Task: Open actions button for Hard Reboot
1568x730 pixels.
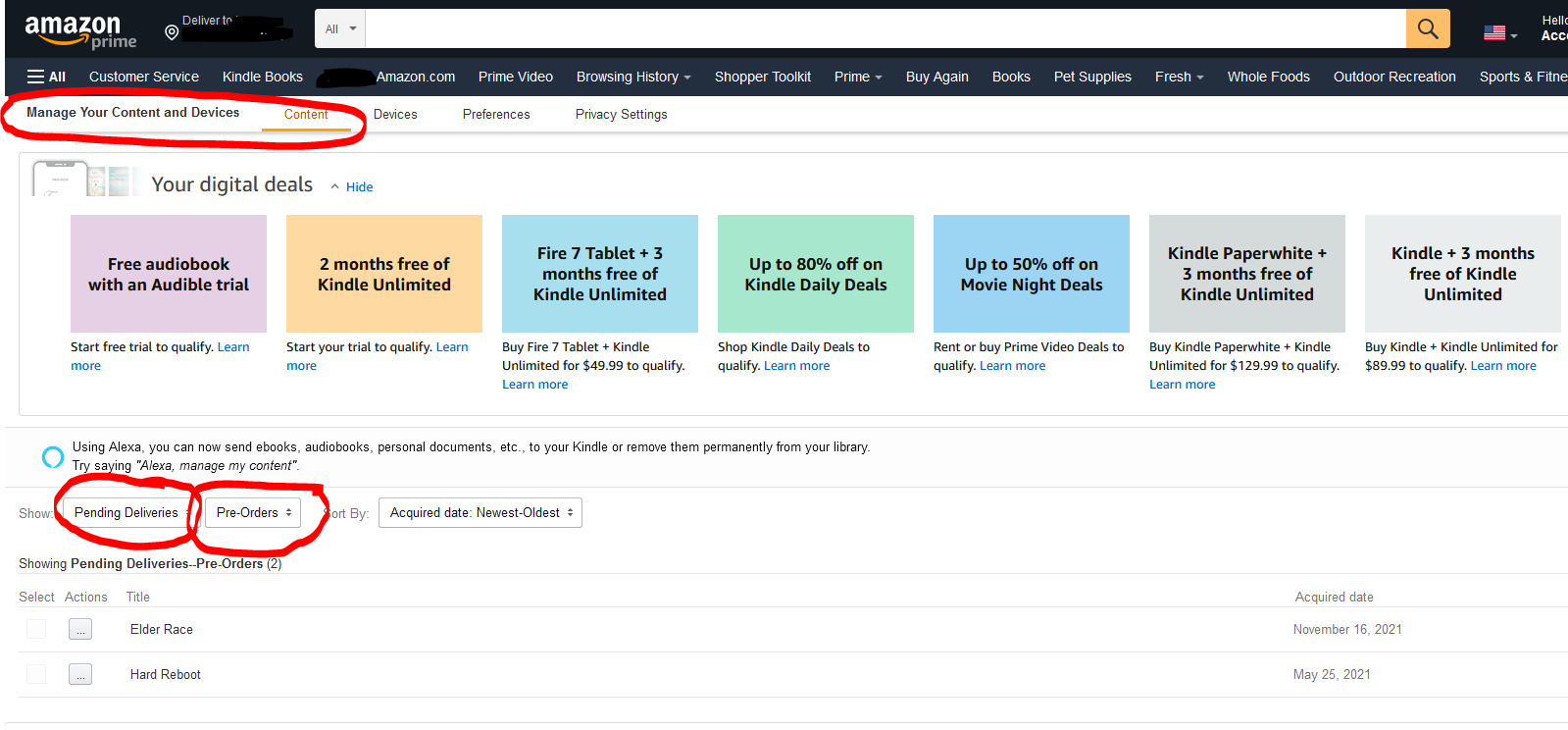Action: coord(80,675)
